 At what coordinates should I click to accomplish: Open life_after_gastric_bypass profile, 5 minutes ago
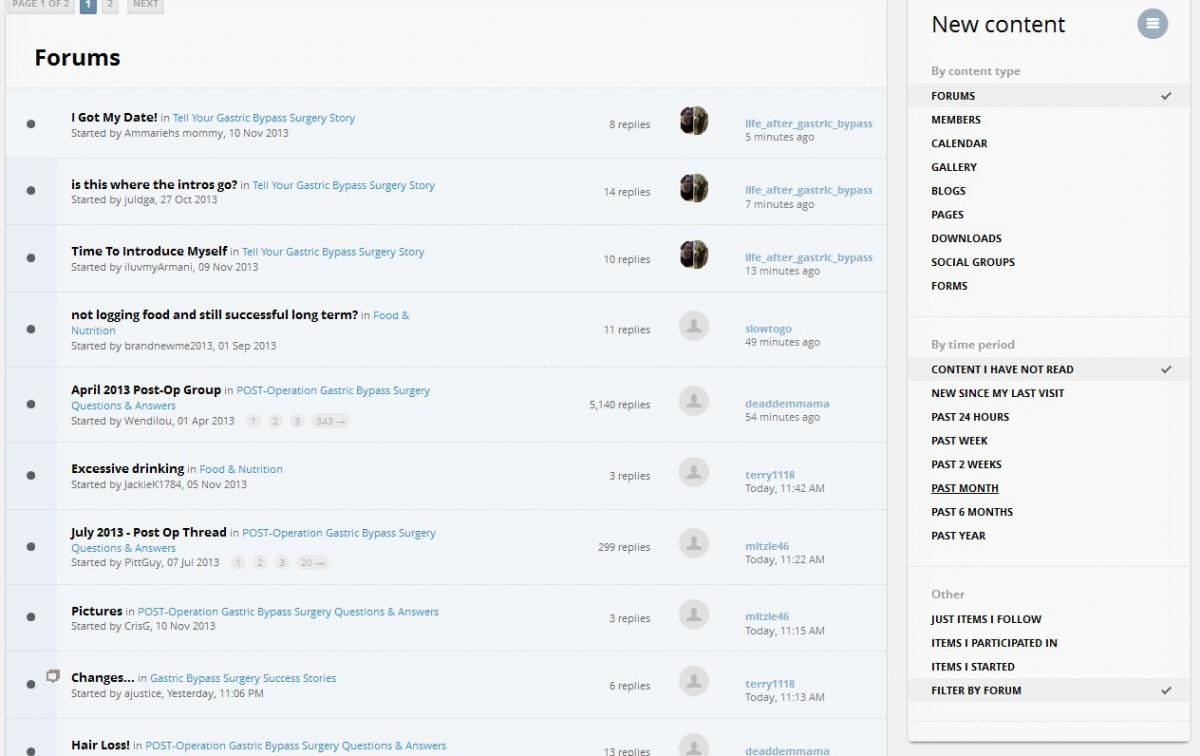[x=809, y=124]
